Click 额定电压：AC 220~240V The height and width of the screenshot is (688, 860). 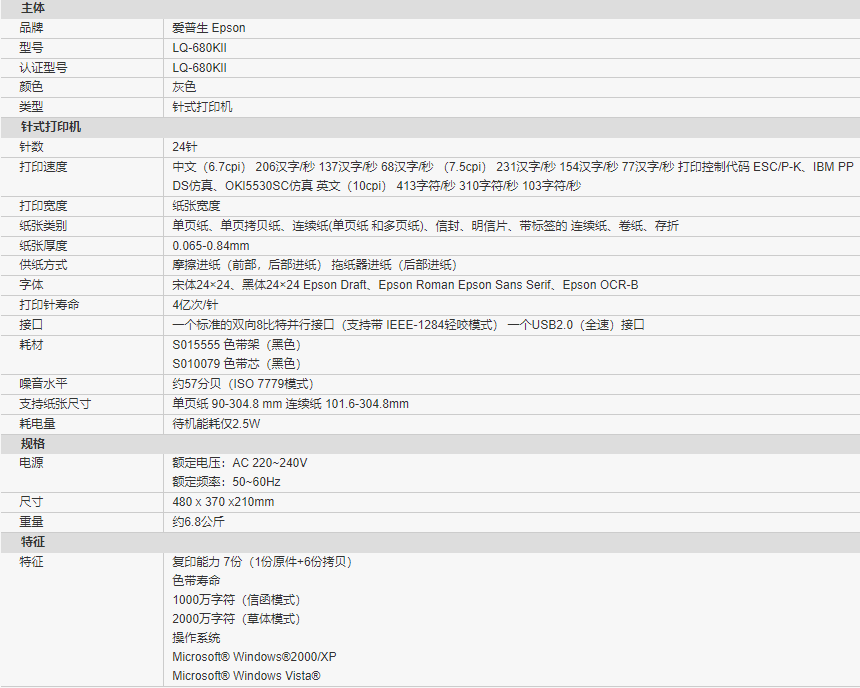pos(240,463)
